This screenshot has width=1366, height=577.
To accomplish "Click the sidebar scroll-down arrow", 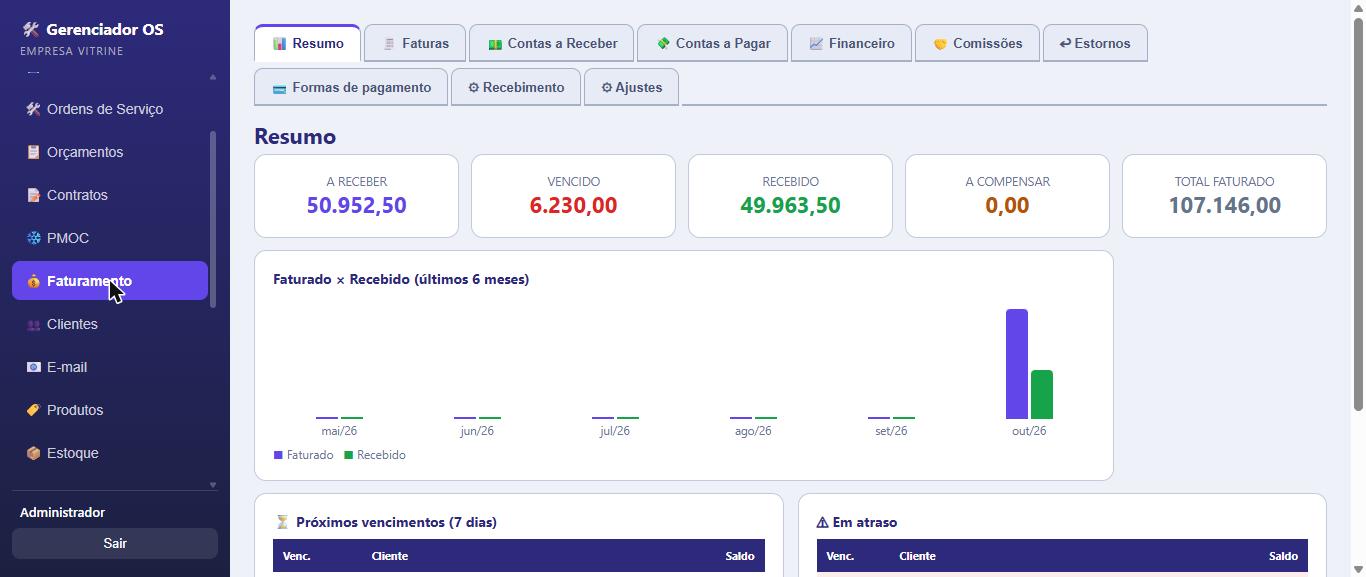I will point(212,485).
